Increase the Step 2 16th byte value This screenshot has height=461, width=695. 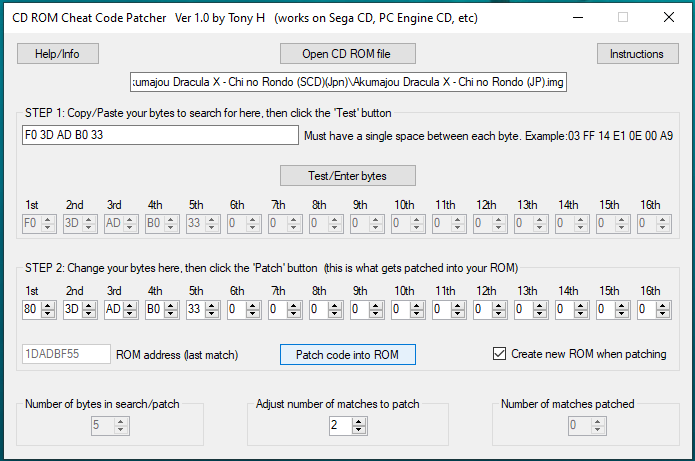point(663,306)
